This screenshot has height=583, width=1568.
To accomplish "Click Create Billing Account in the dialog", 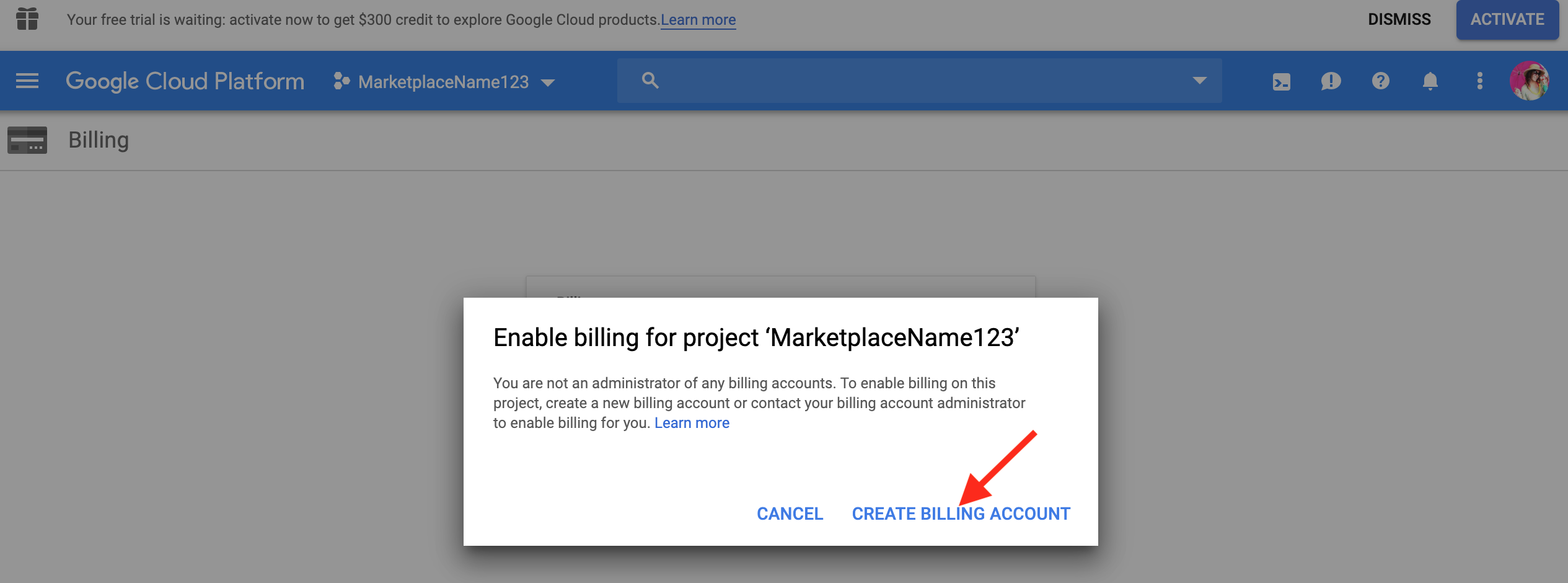I will coord(961,514).
